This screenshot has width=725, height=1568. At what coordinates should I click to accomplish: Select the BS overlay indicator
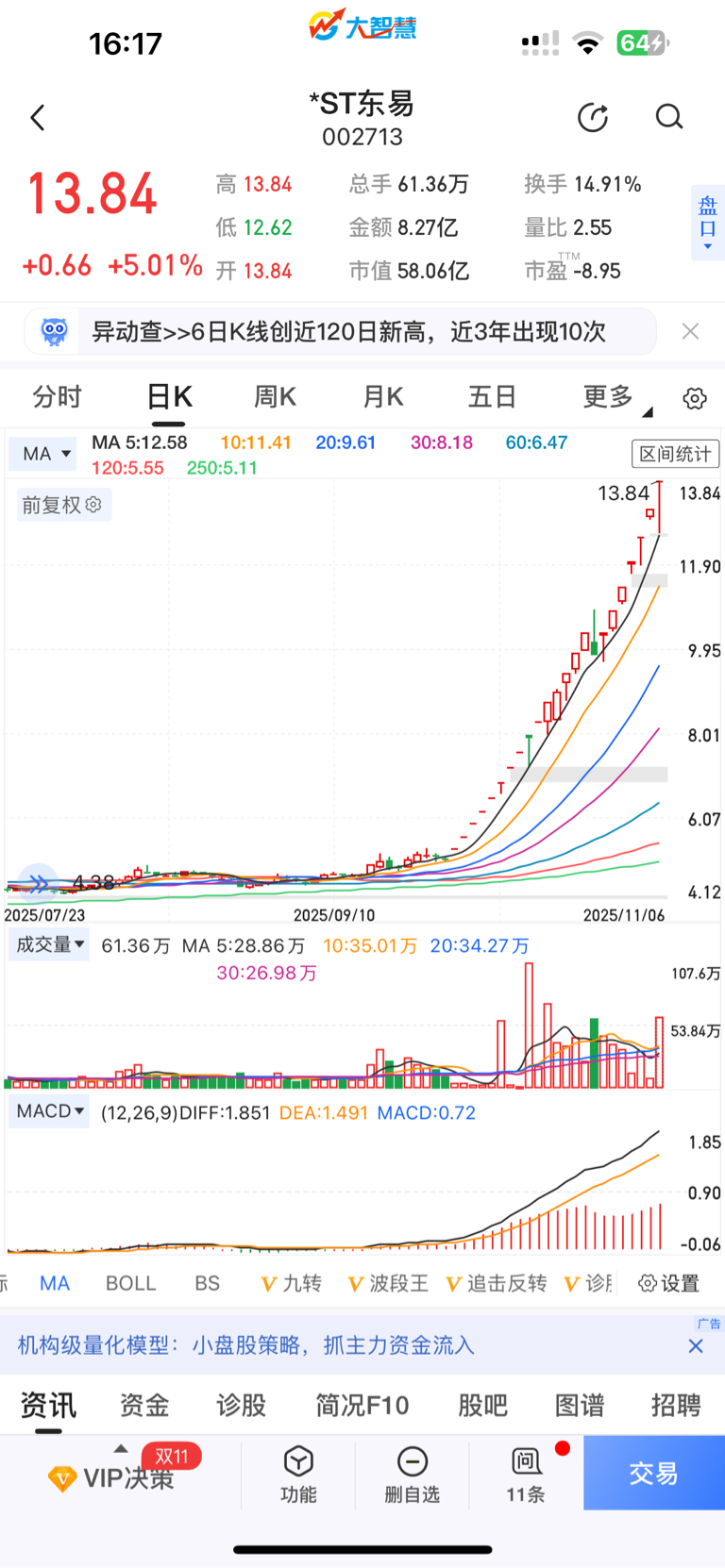207,1283
